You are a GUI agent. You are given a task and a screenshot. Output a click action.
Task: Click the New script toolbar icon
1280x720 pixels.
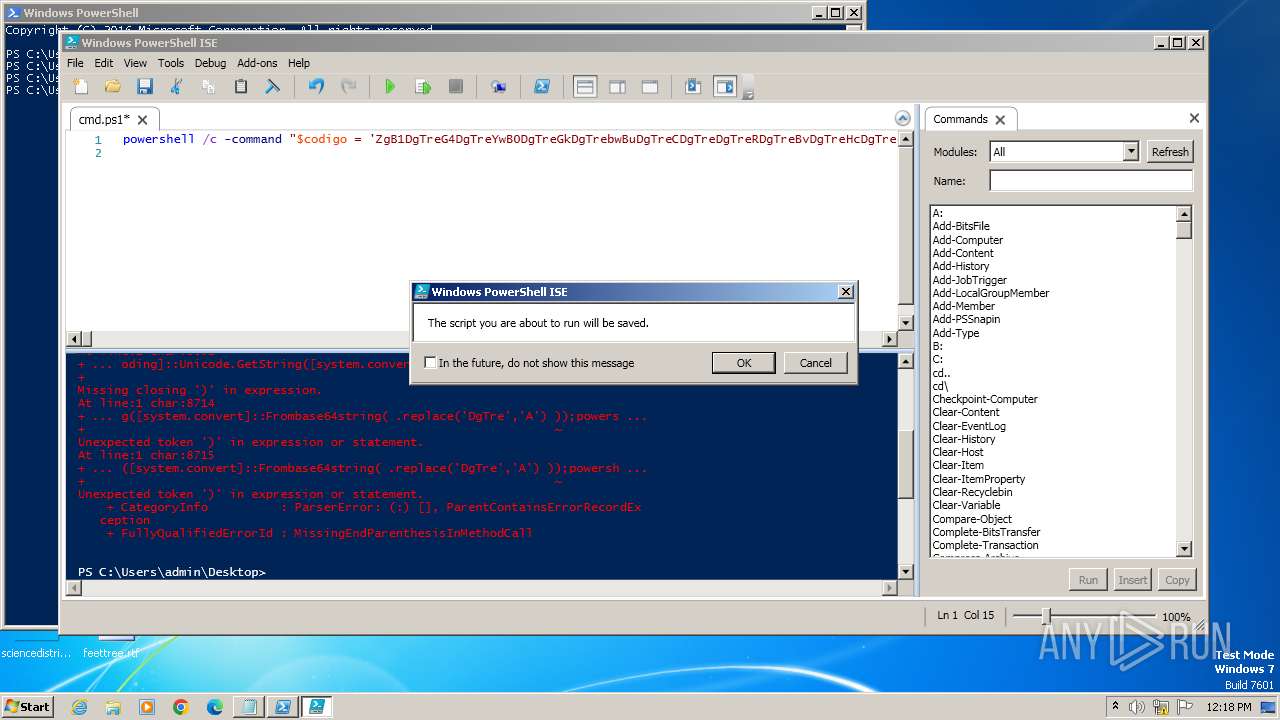click(81, 87)
